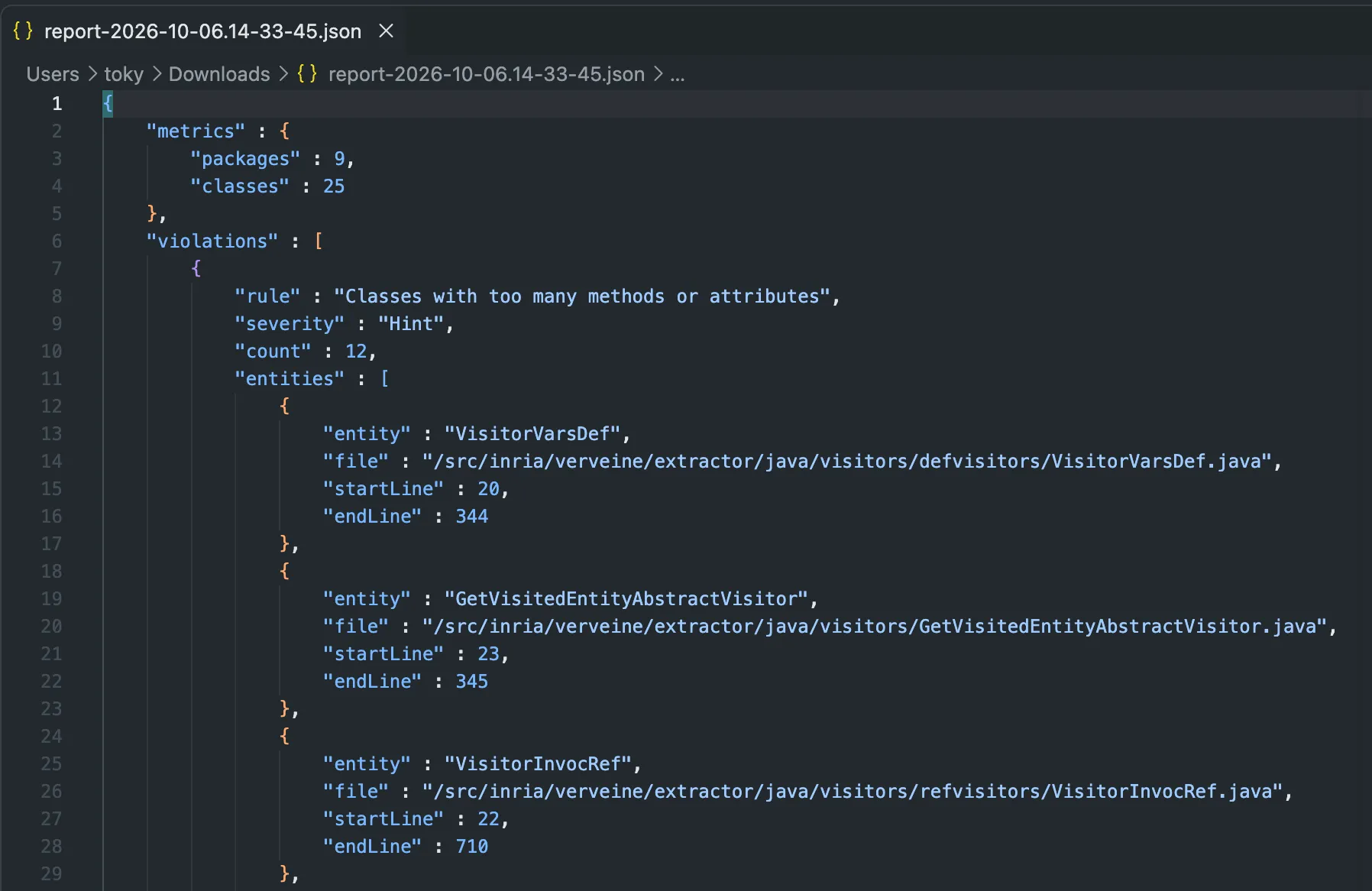The image size is (1372, 891).
Task: Open the ellipsis breadcrumb symbol picker
Action: [677, 74]
